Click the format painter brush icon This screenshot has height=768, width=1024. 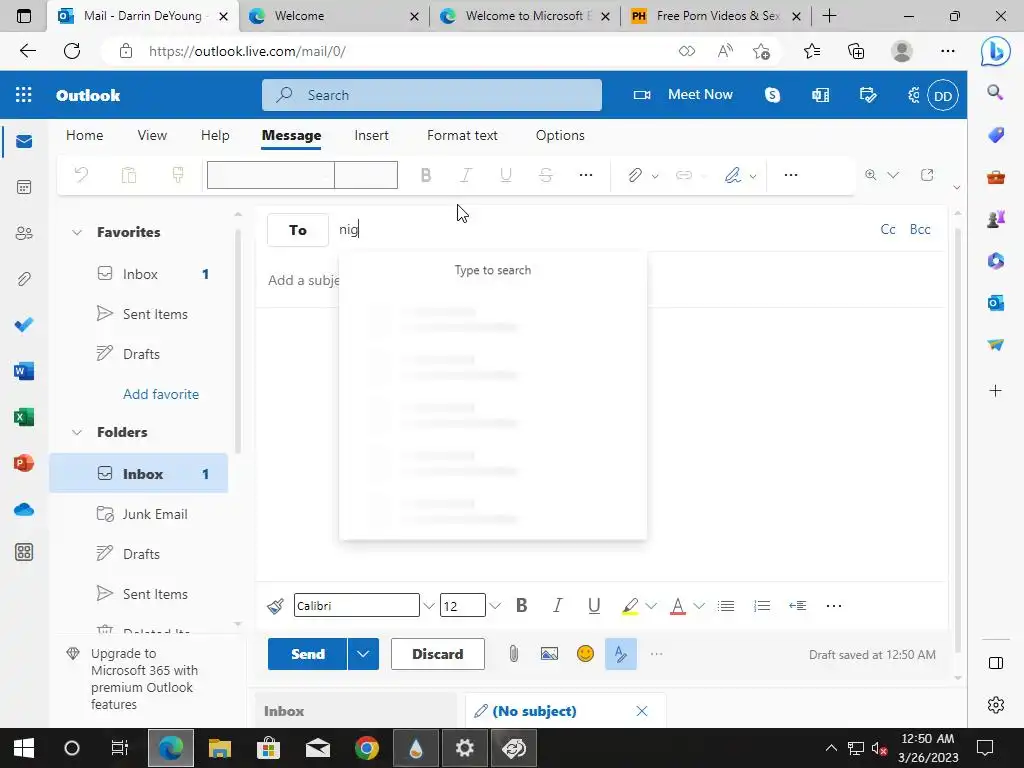tap(276, 606)
